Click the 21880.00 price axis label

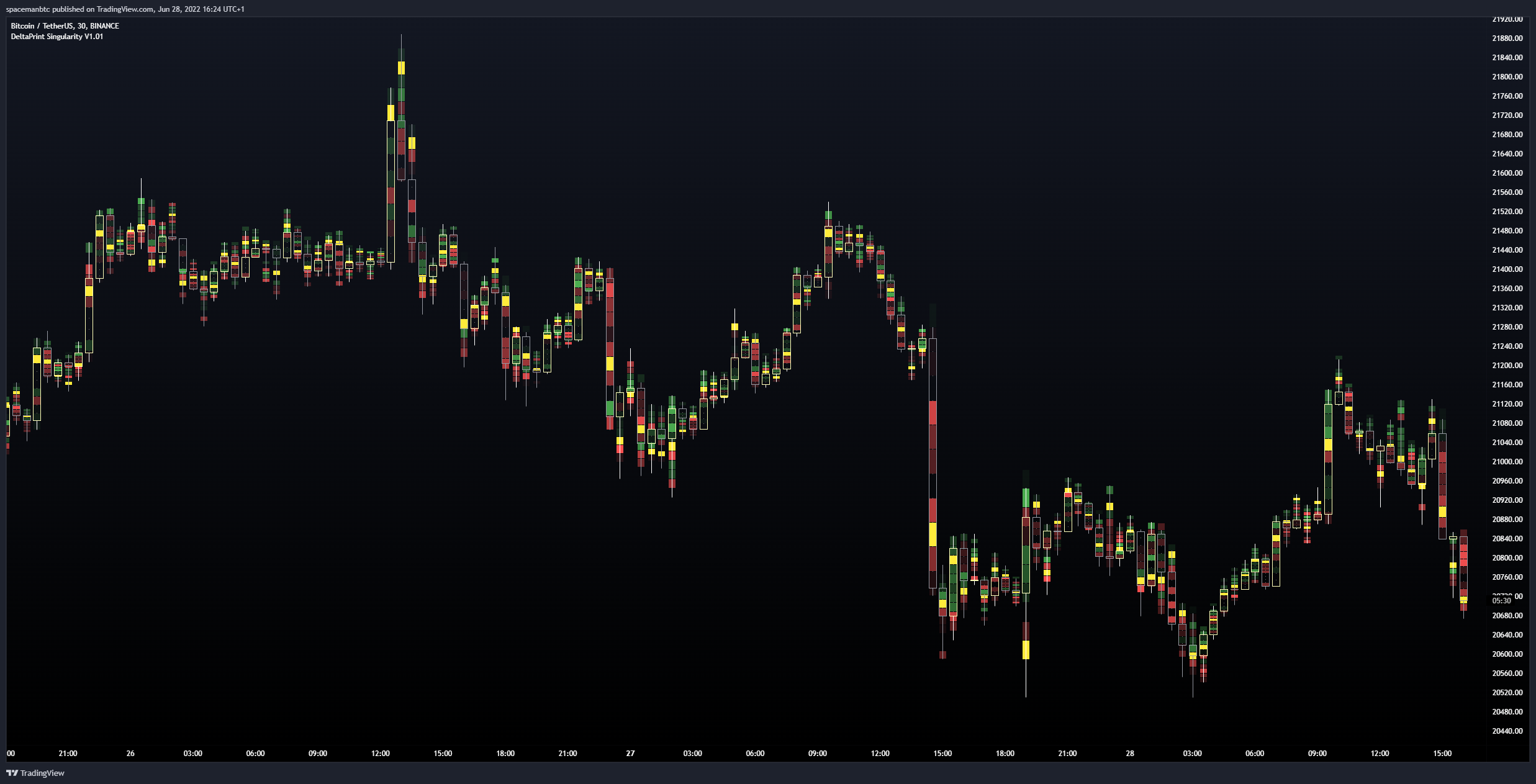[1507, 38]
